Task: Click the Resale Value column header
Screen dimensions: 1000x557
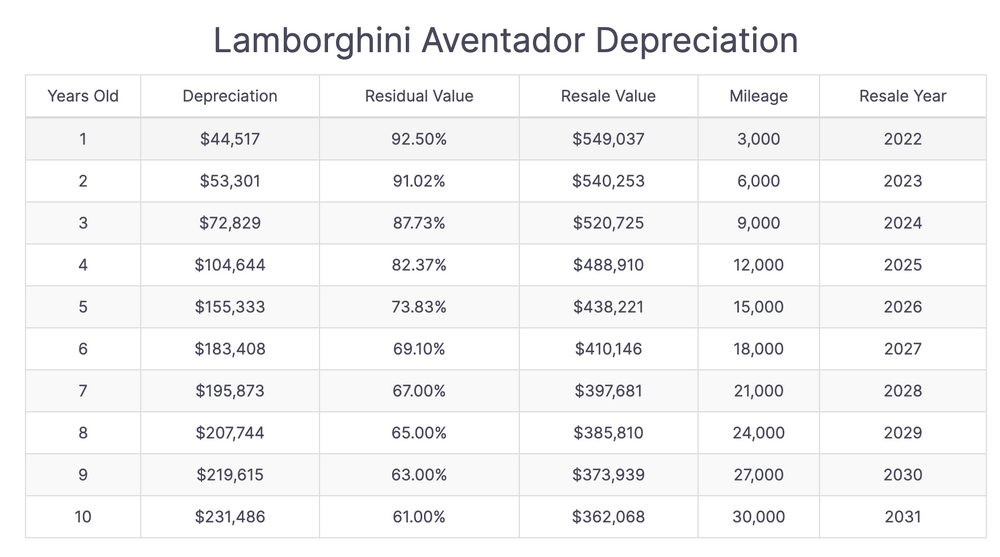Action: pos(608,96)
